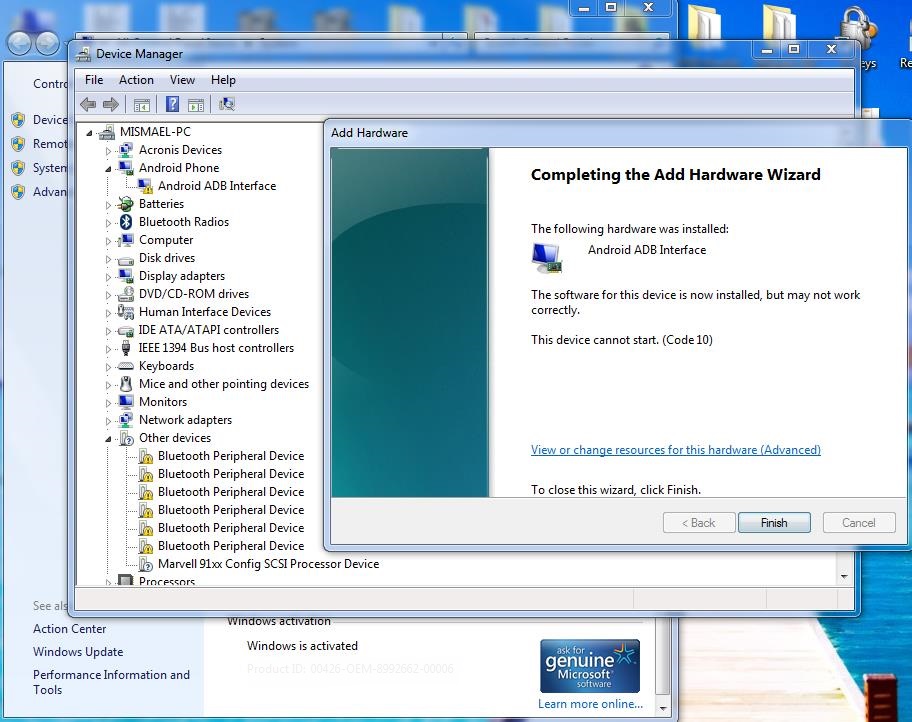Click the hardware icon in Add Hardware wizard
This screenshot has height=722, width=912.
coord(547,258)
